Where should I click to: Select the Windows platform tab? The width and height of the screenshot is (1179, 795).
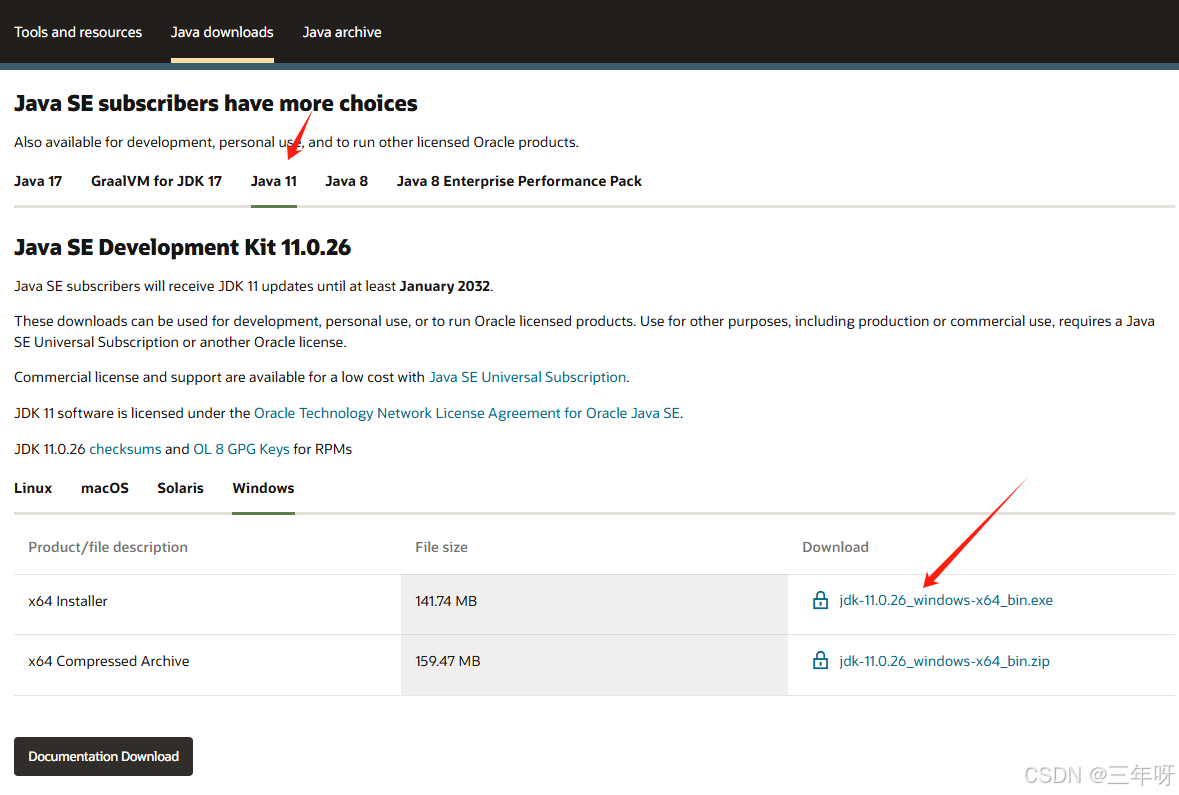(263, 488)
